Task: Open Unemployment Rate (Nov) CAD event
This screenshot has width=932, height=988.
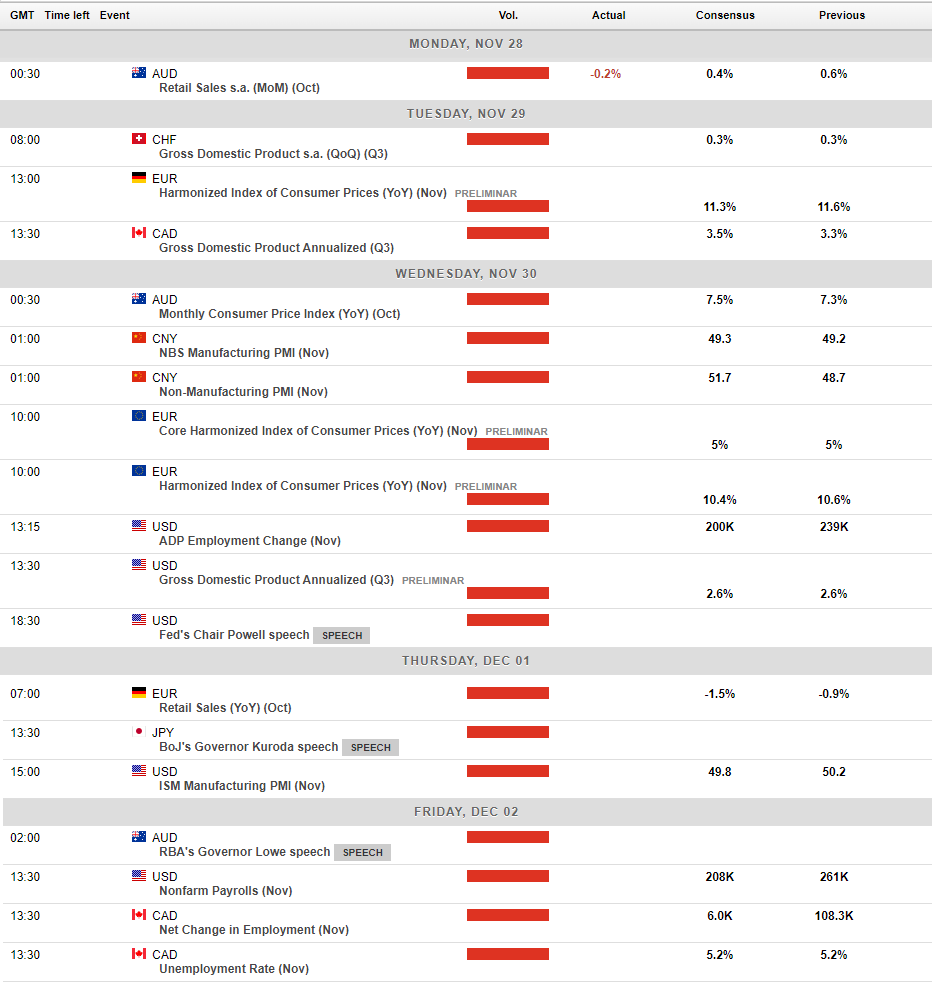Action: [x=234, y=968]
